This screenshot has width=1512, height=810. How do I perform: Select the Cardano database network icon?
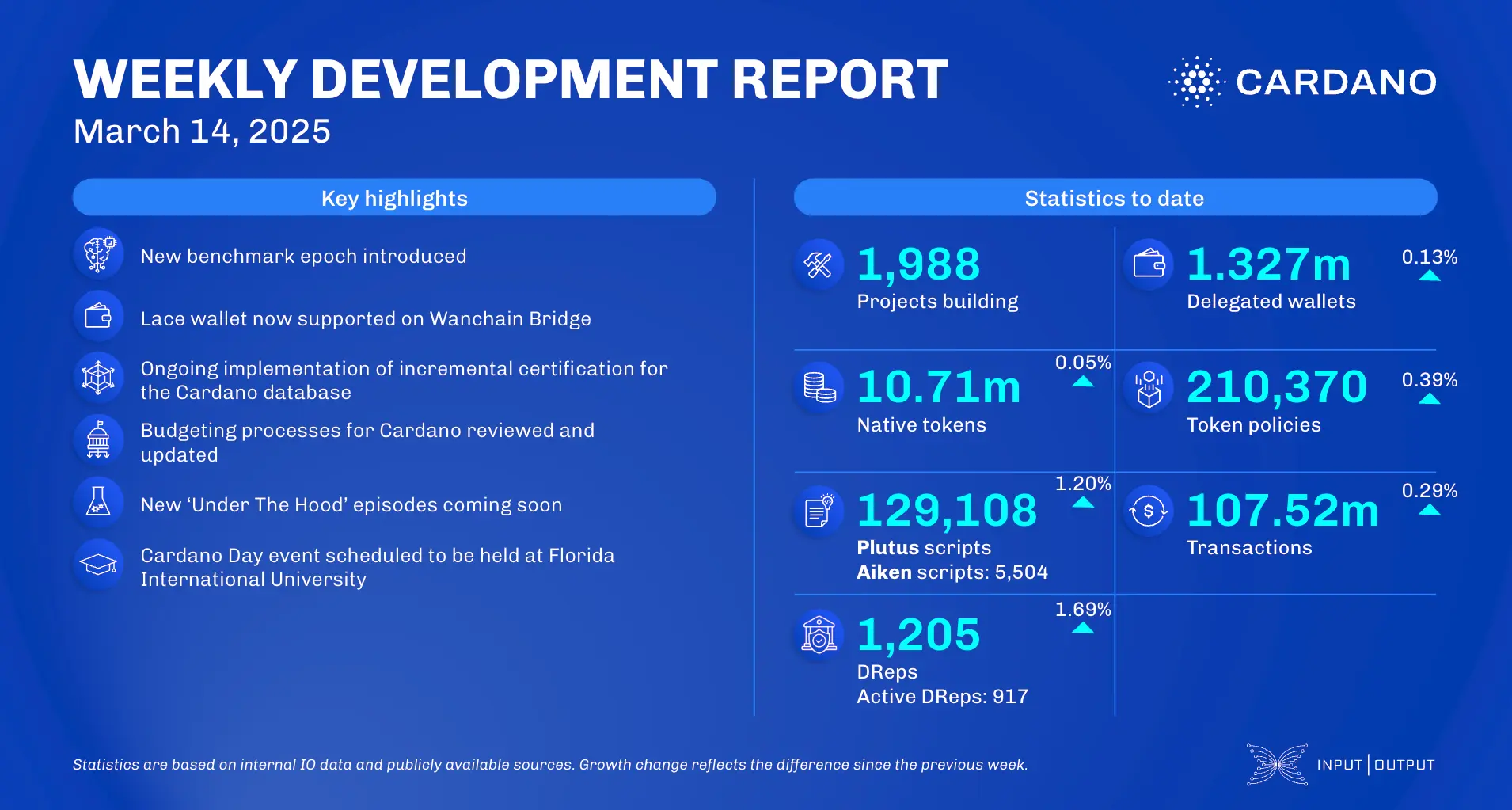point(98,378)
